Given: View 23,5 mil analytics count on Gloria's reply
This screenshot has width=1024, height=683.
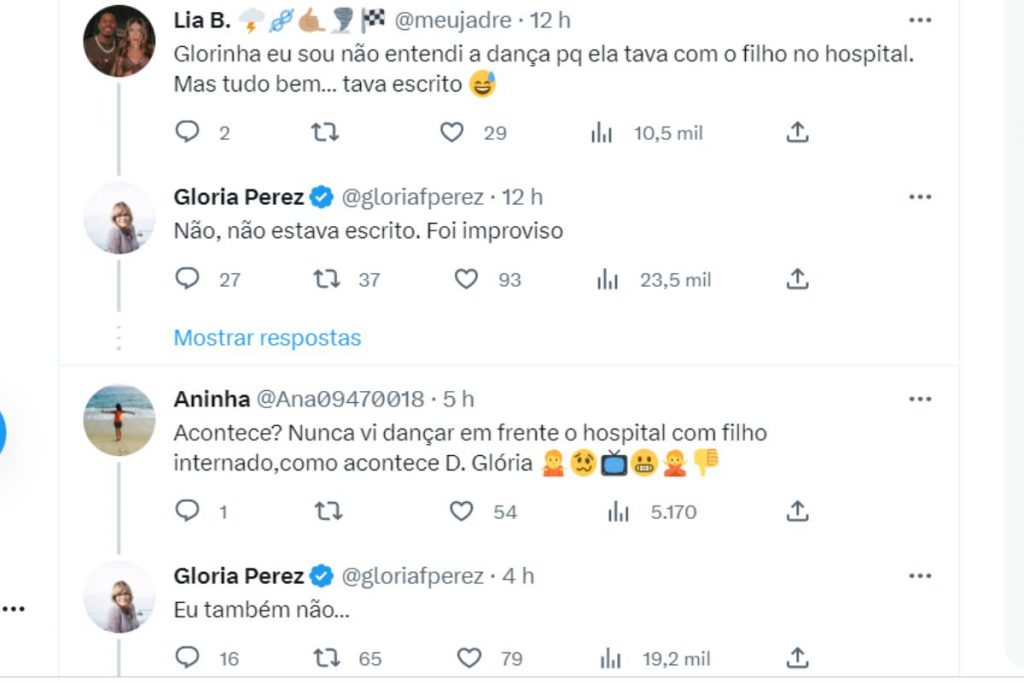Looking at the screenshot, I should [674, 280].
